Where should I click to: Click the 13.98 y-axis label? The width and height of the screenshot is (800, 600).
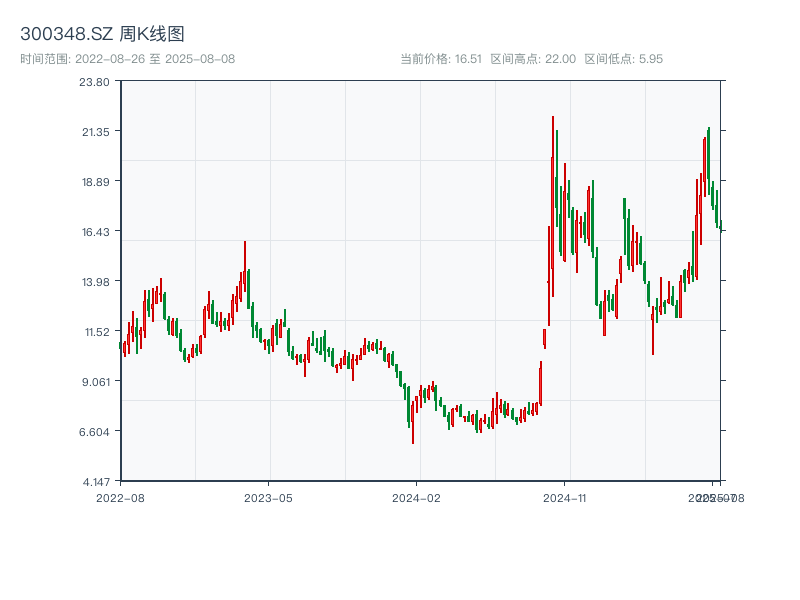(x=96, y=282)
